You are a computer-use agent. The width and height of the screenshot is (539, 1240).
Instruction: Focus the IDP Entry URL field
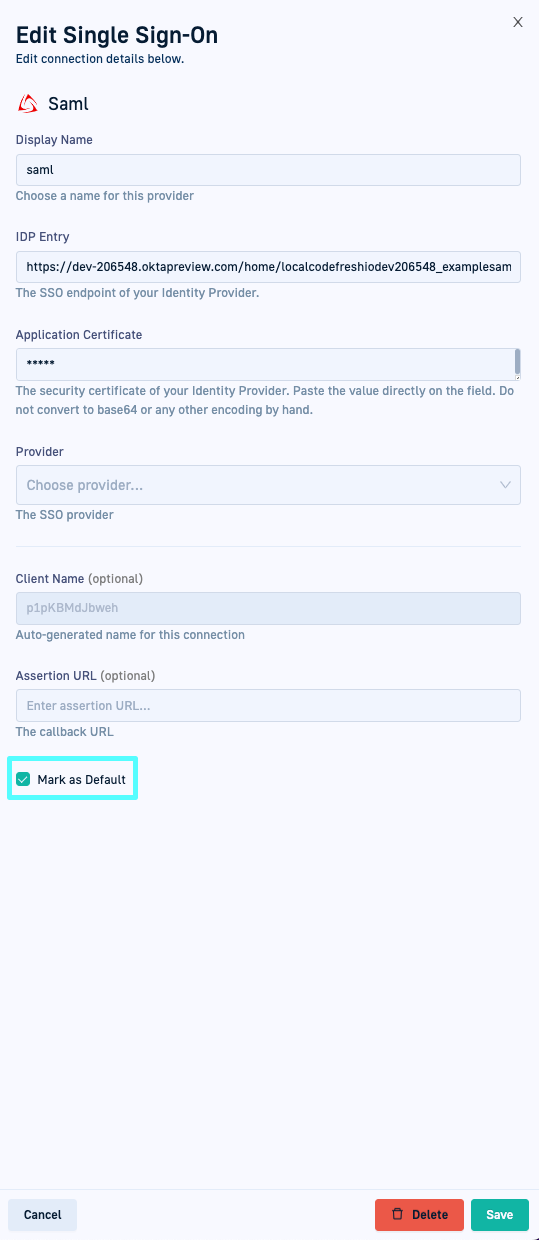(268, 267)
